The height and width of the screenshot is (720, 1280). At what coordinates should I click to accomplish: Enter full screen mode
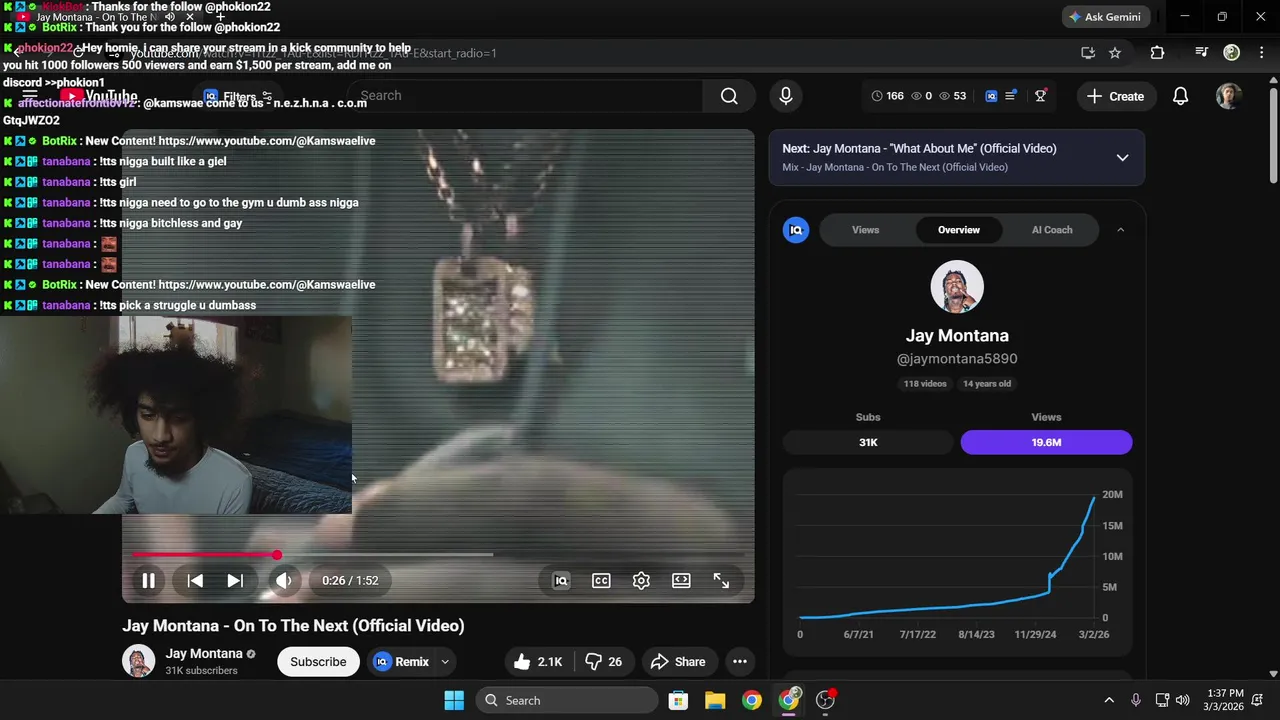tap(721, 581)
